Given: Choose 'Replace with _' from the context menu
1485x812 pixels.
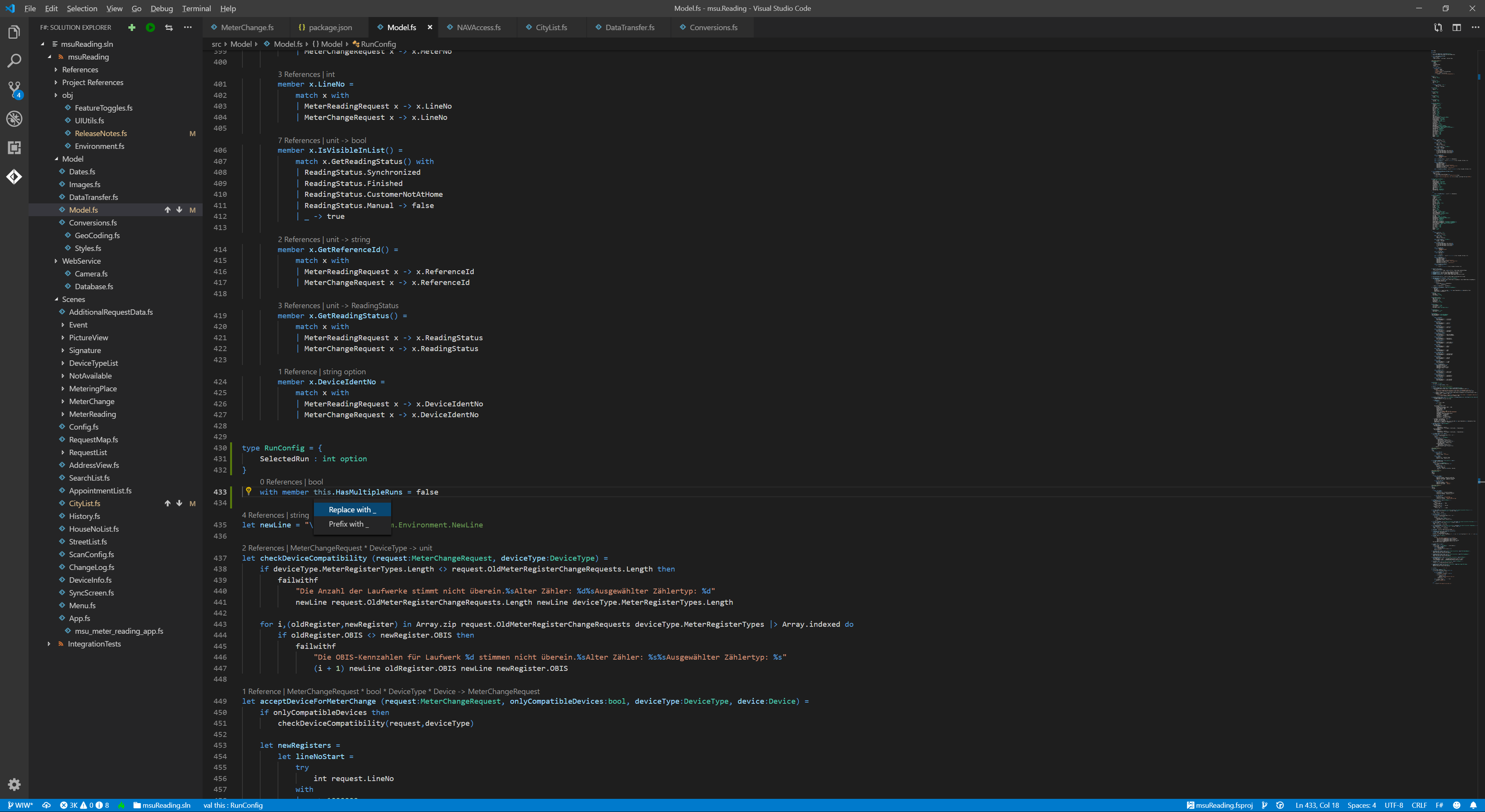Looking at the screenshot, I should pyautogui.click(x=352, y=510).
